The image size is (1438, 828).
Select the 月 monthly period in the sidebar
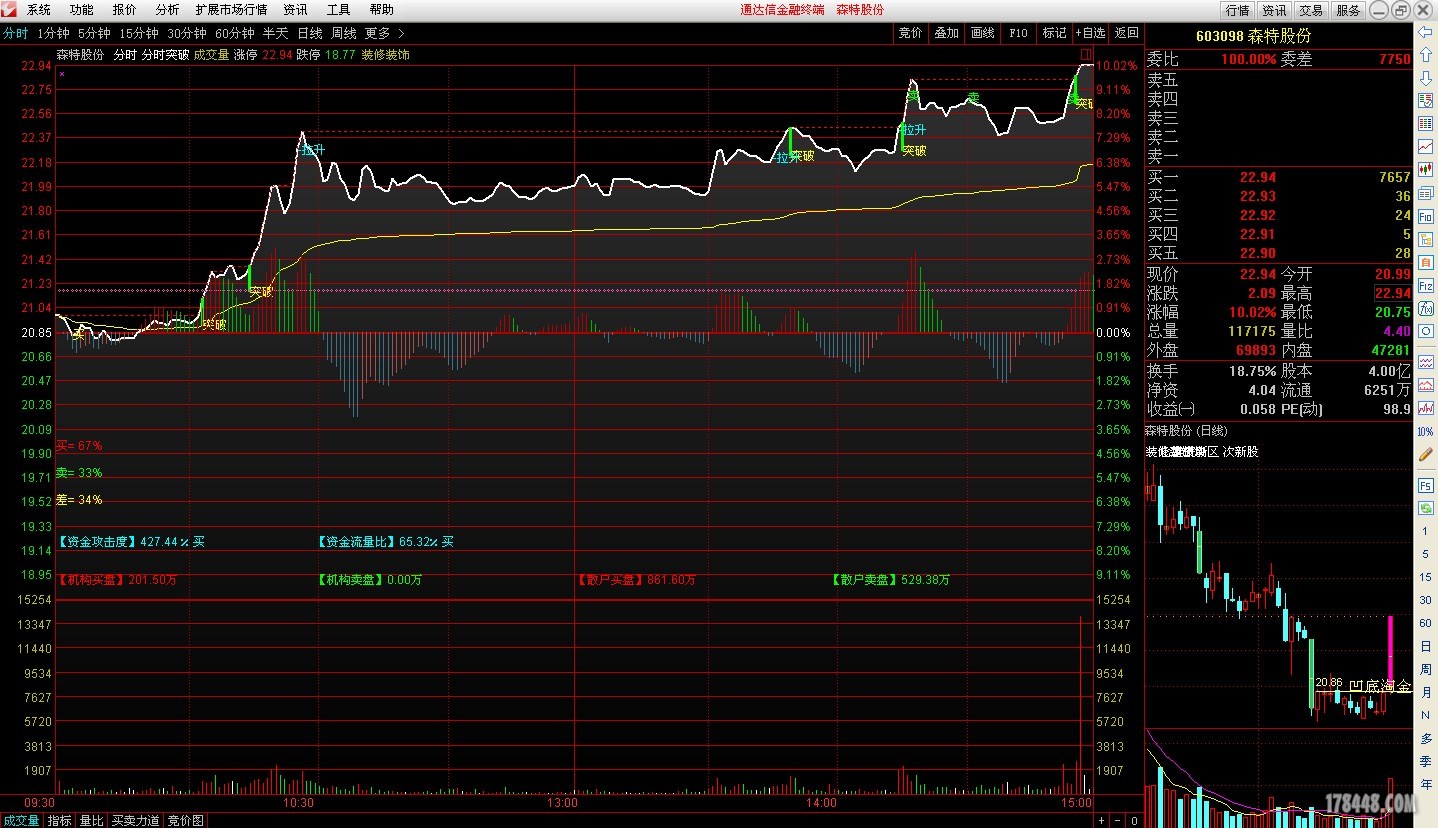[1425, 693]
